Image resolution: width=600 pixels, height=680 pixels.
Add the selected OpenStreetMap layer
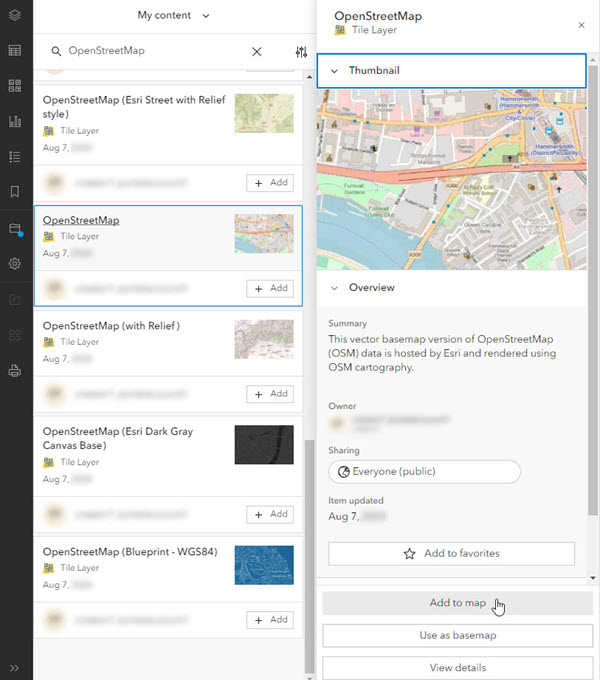click(x=270, y=288)
